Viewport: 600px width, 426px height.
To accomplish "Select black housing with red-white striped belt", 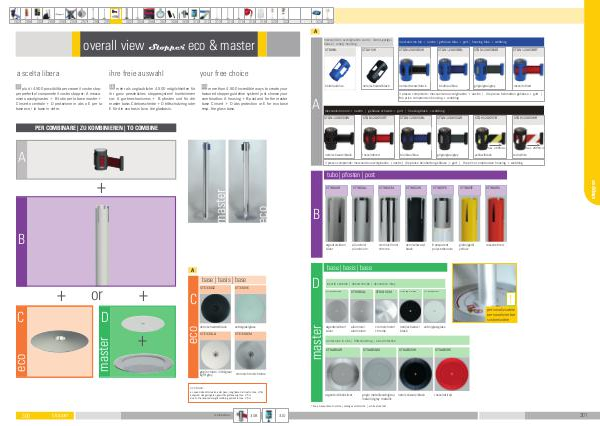I will tap(528, 138).
